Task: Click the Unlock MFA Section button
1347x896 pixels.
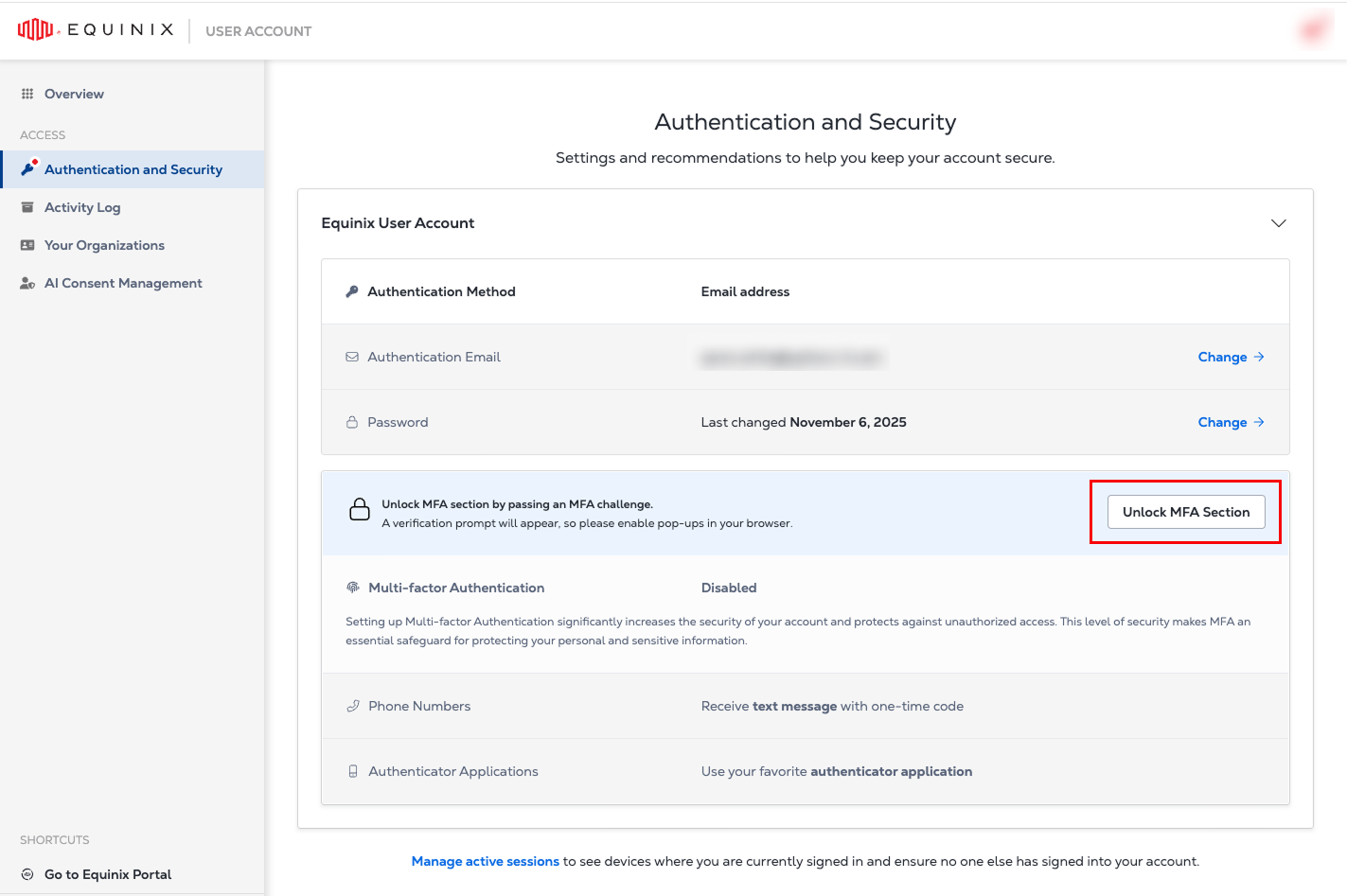Action: click(x=1186, y=512)
